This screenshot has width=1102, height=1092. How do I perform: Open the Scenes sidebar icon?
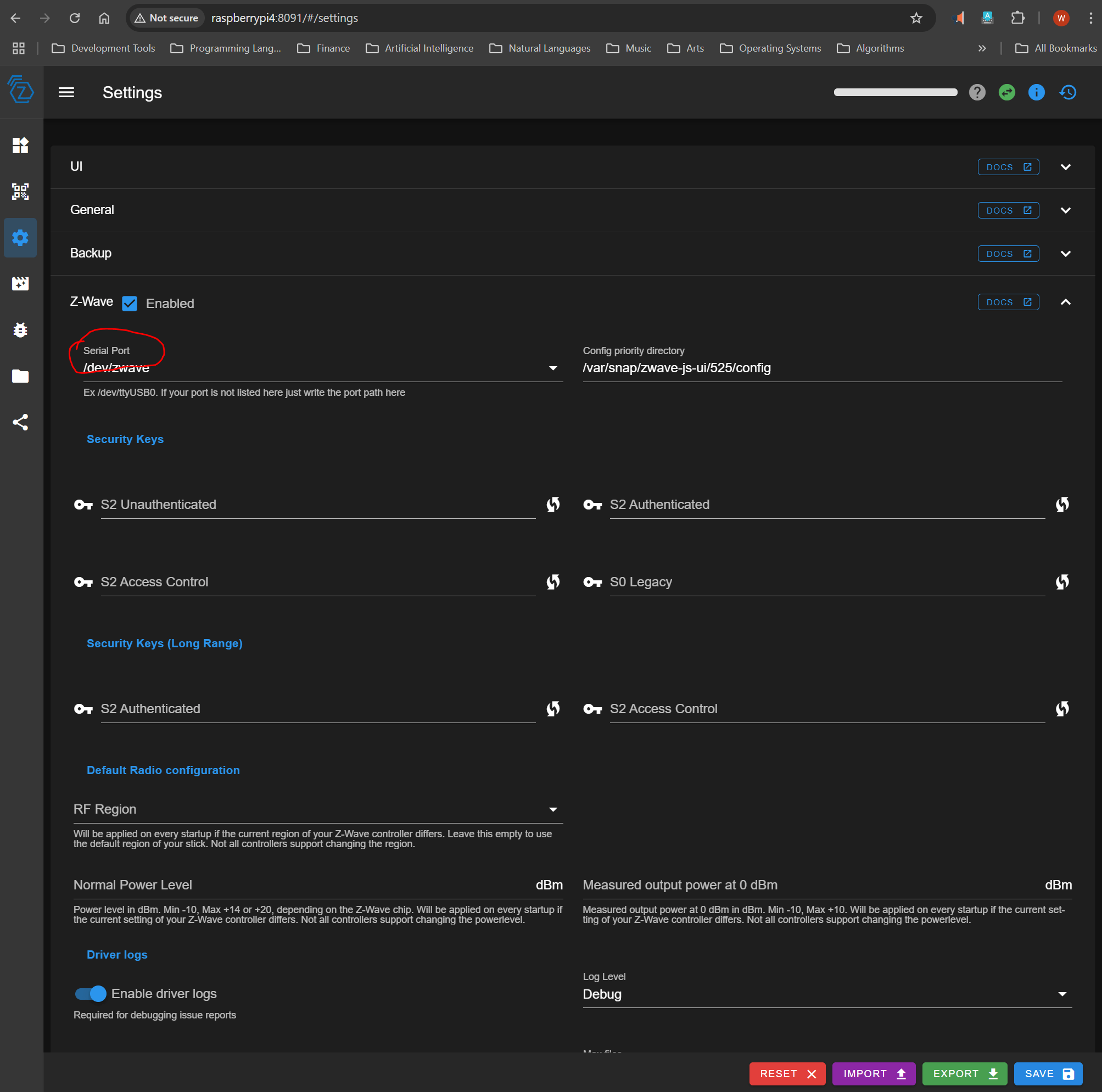pyautogui.click(x=20, y=283)
